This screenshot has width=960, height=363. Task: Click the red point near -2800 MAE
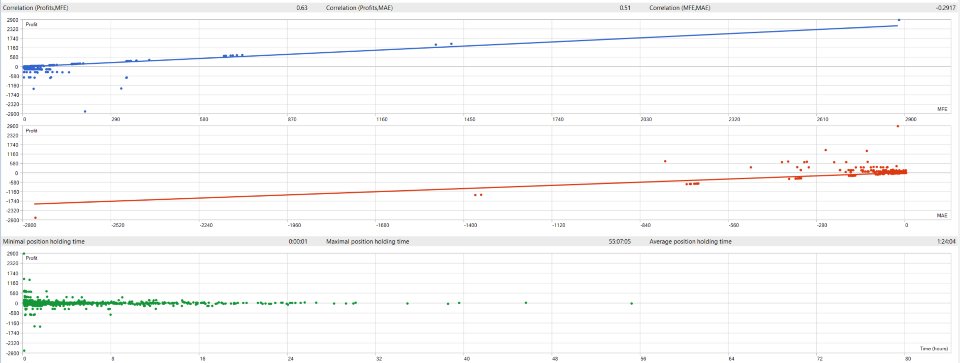(35, 217)
